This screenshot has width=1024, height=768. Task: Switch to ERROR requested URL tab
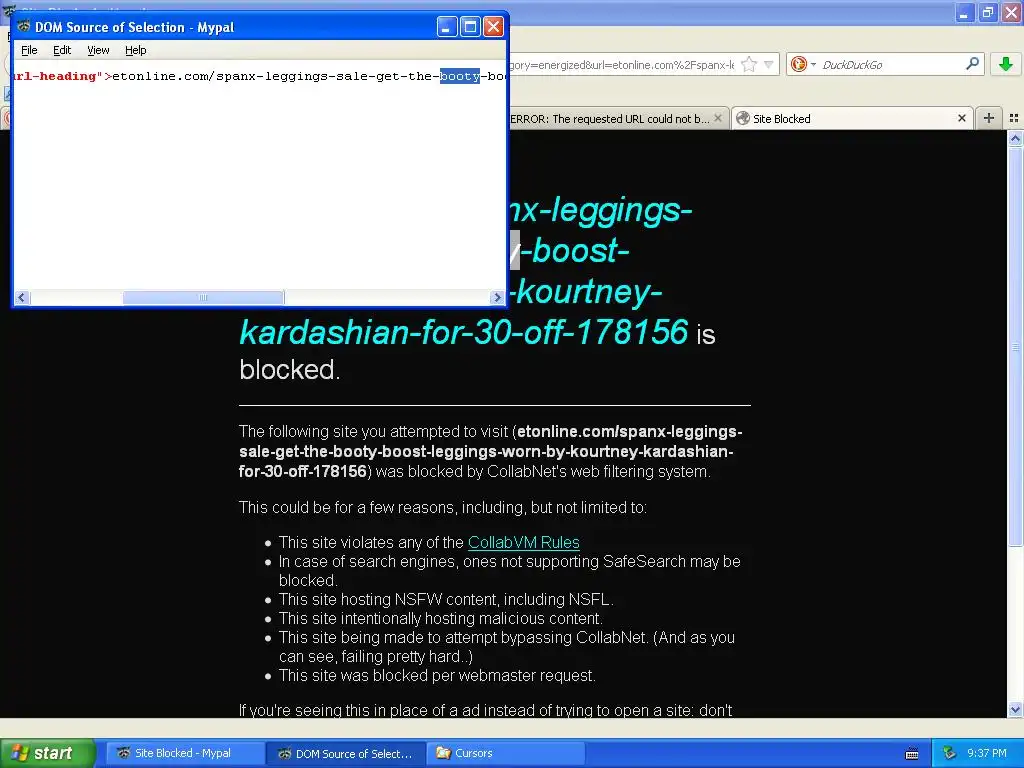[609, 119]
